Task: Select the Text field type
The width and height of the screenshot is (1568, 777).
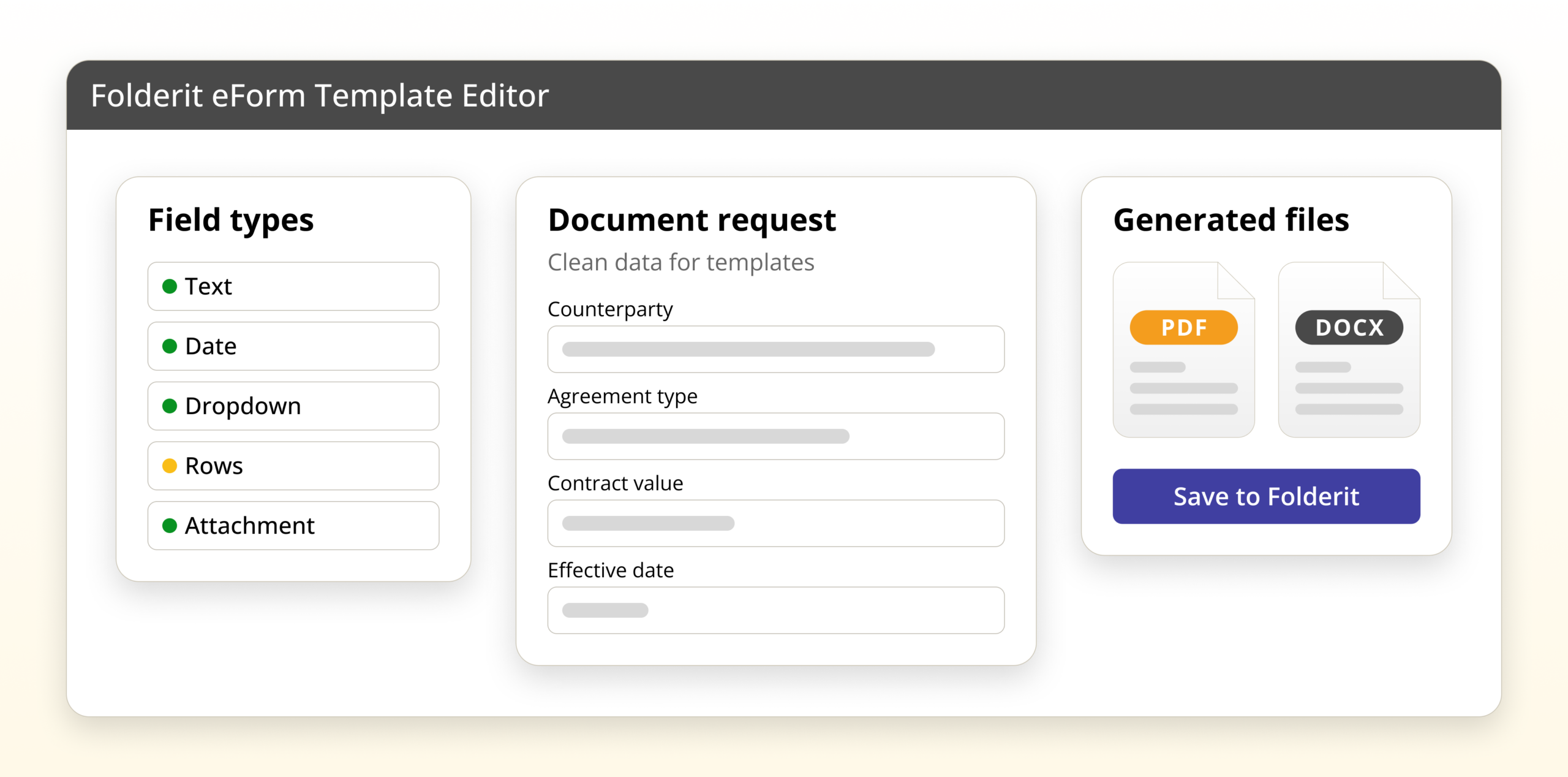Action: pos(293,286)
